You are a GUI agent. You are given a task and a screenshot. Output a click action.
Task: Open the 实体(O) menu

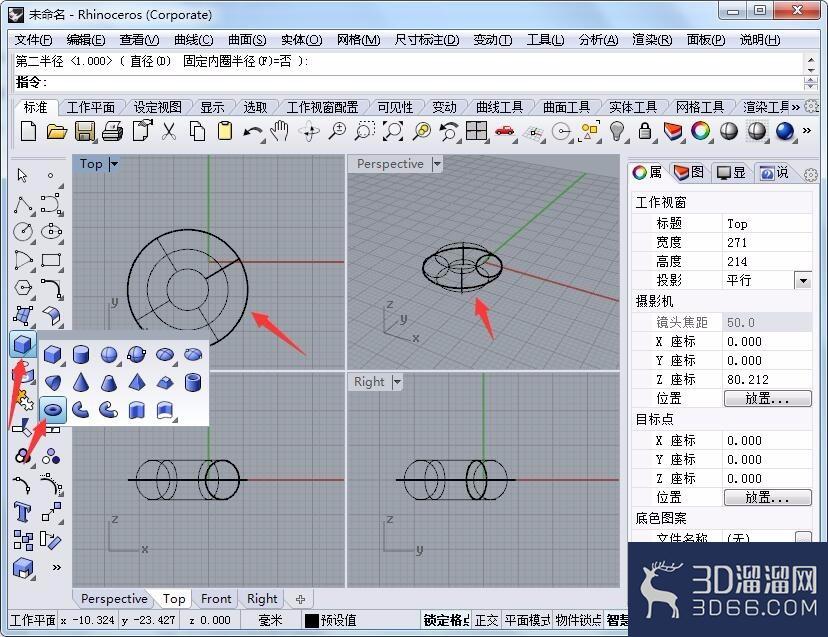(301, 40)
